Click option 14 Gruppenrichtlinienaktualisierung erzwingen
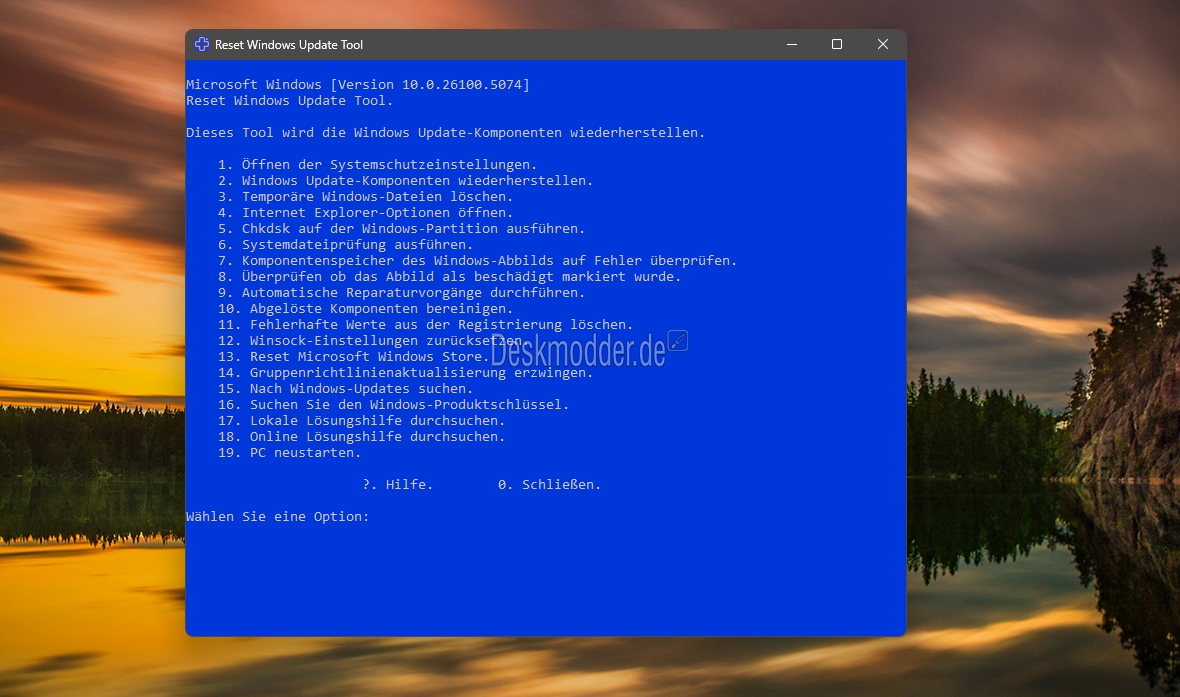 406,373
